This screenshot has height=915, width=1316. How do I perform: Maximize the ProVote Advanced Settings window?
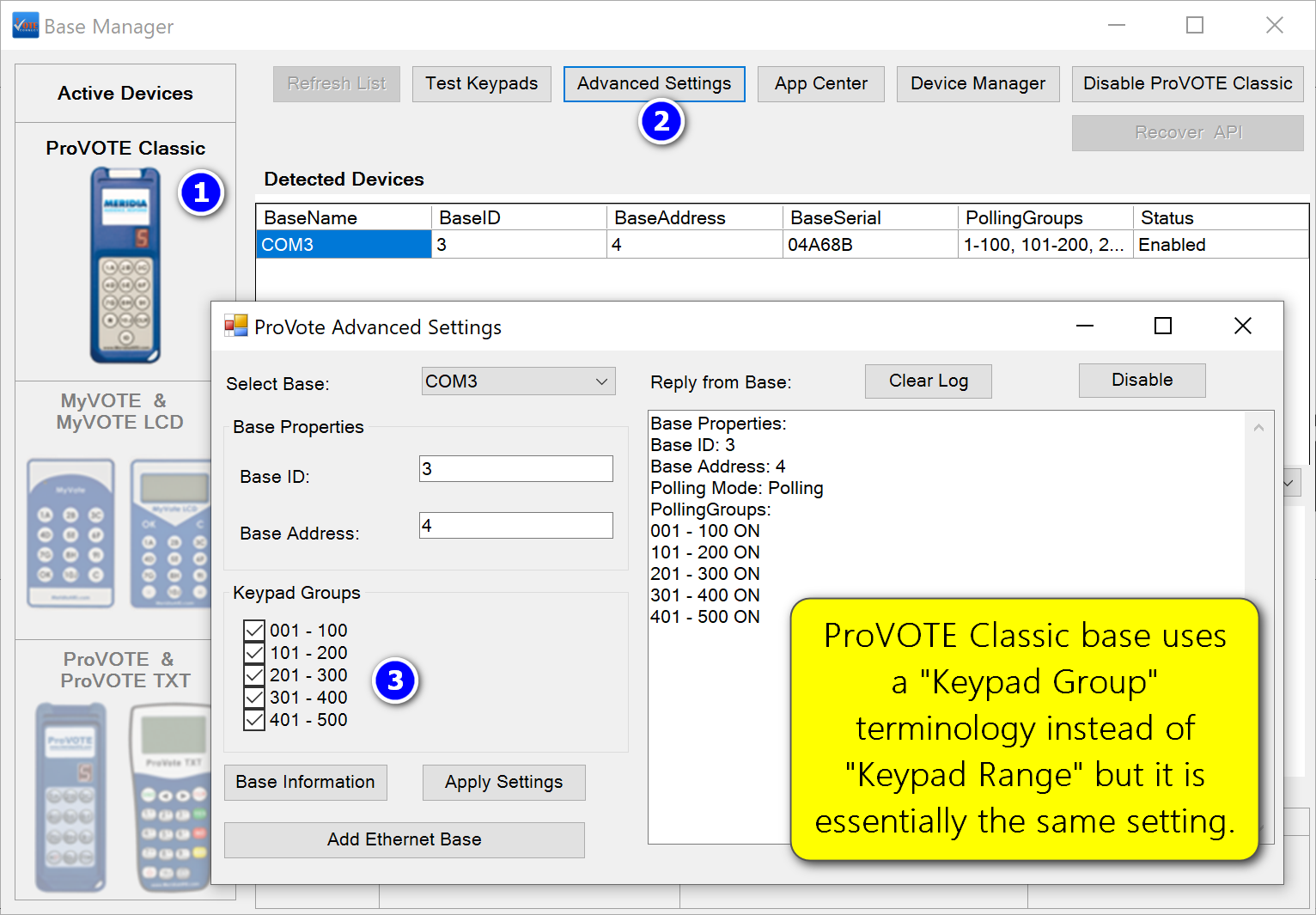(1163, 326)
